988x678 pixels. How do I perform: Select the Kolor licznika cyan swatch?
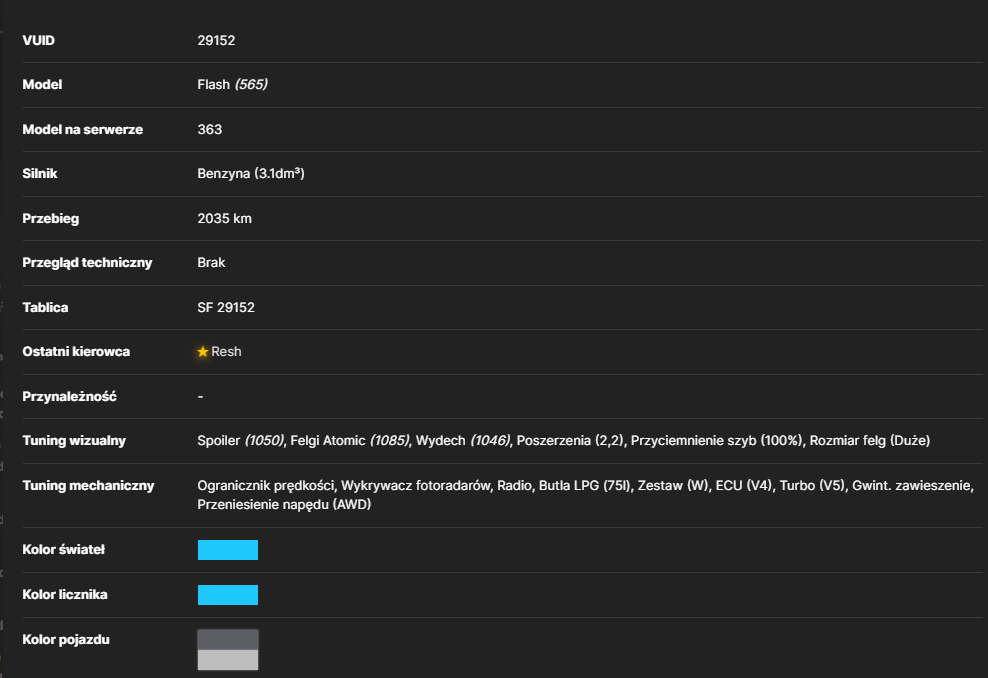[x=227, y=594]
